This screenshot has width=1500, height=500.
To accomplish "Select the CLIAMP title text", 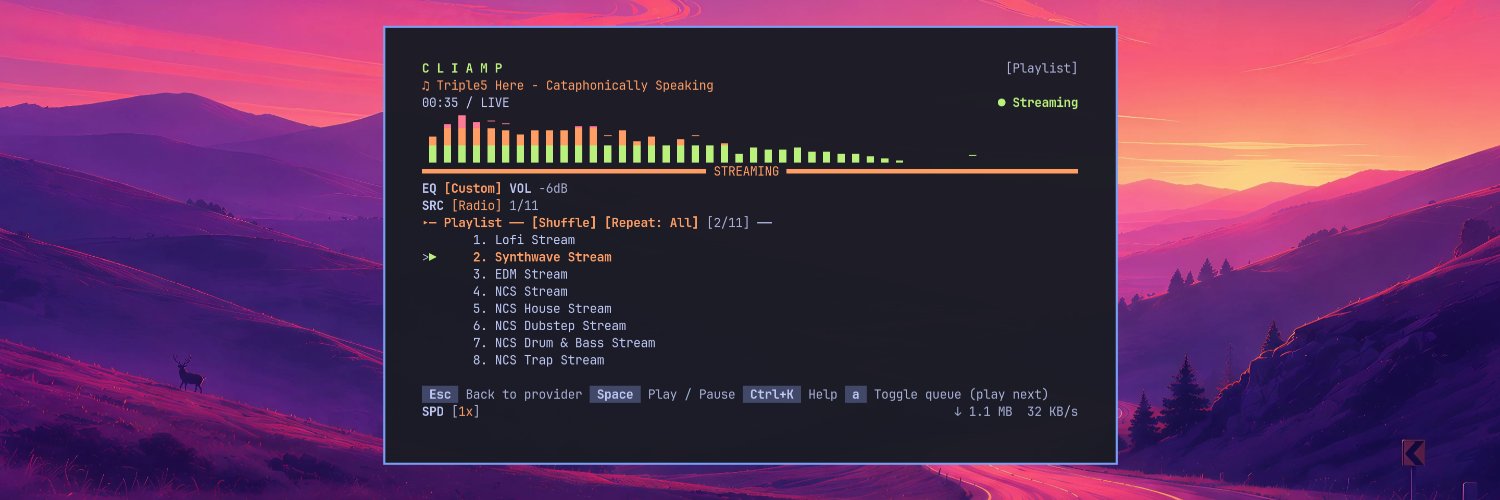I will (x=463, y=68).
